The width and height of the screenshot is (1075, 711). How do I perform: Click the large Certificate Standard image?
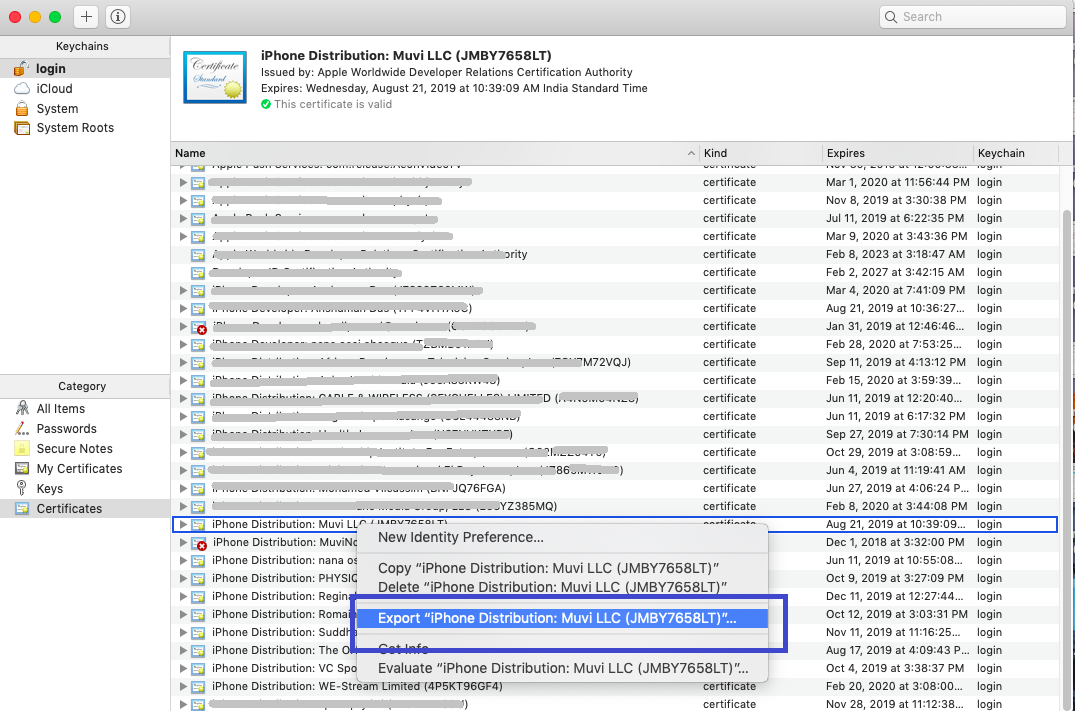(215, 77)
